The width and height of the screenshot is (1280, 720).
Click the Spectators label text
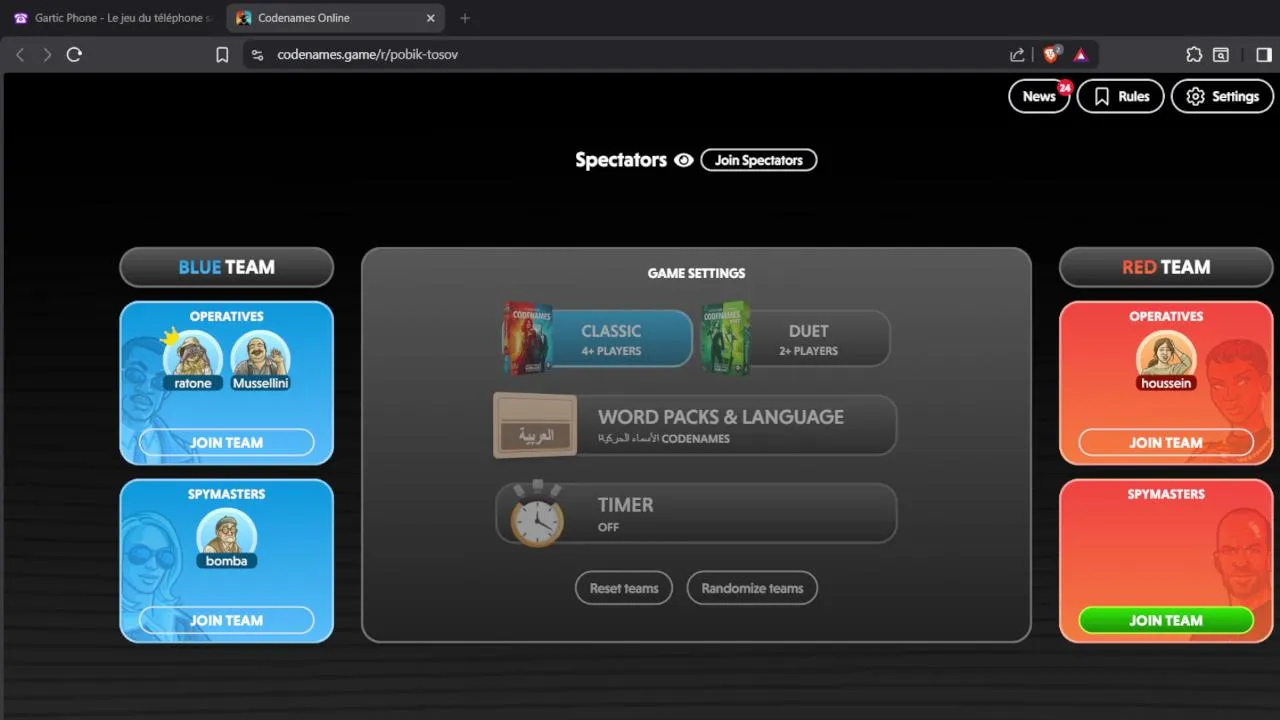pyautogui.click(x=621, y=160)
